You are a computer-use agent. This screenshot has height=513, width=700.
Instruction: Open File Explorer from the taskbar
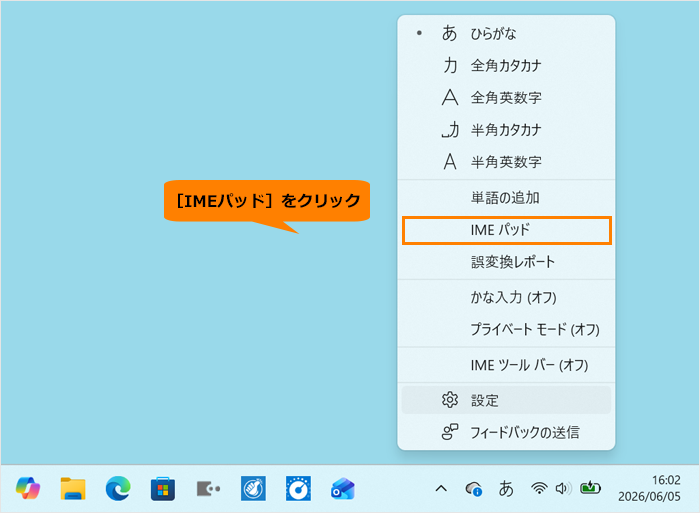[73, 489]
